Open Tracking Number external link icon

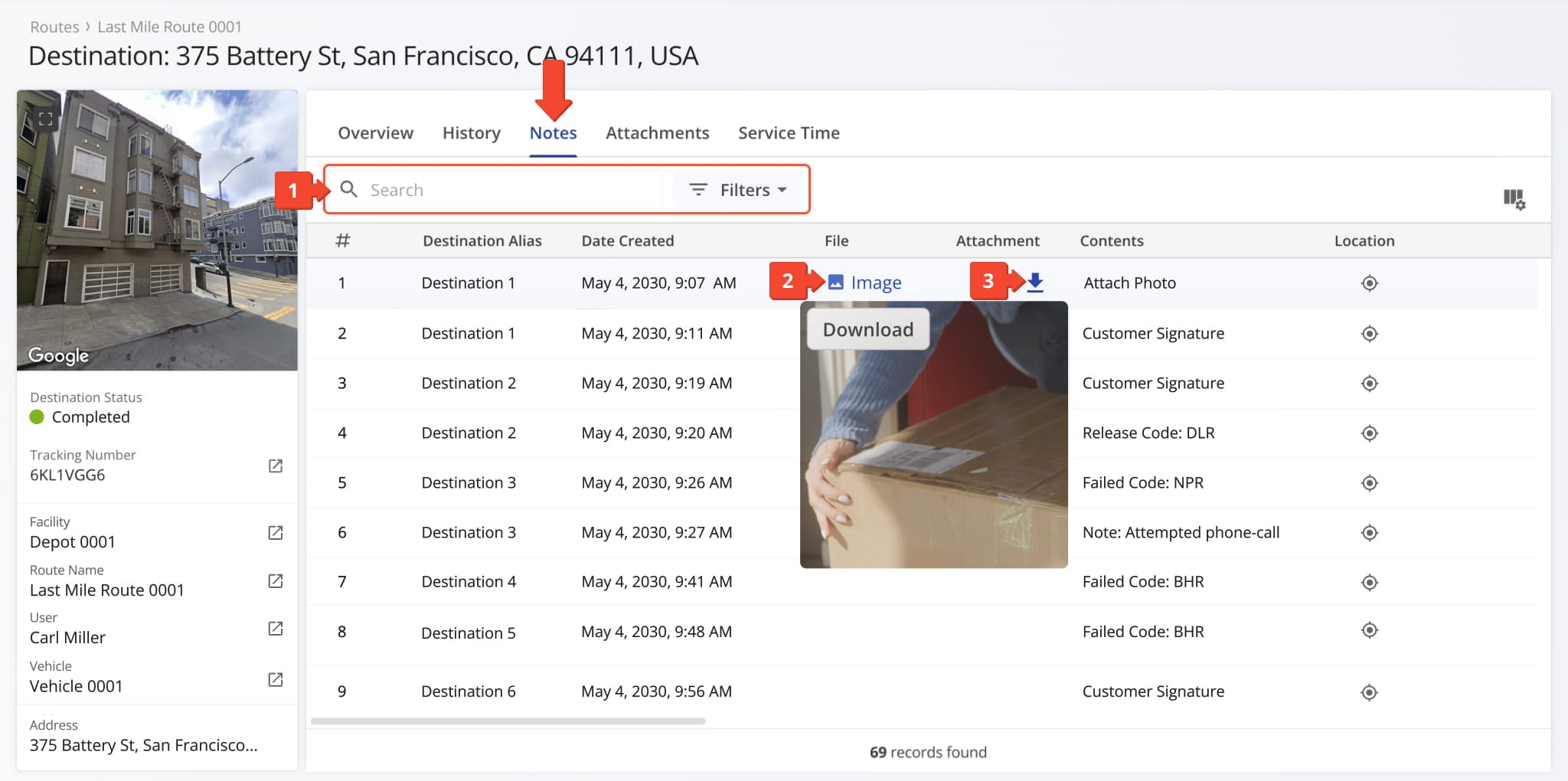(x=276, y=466)
